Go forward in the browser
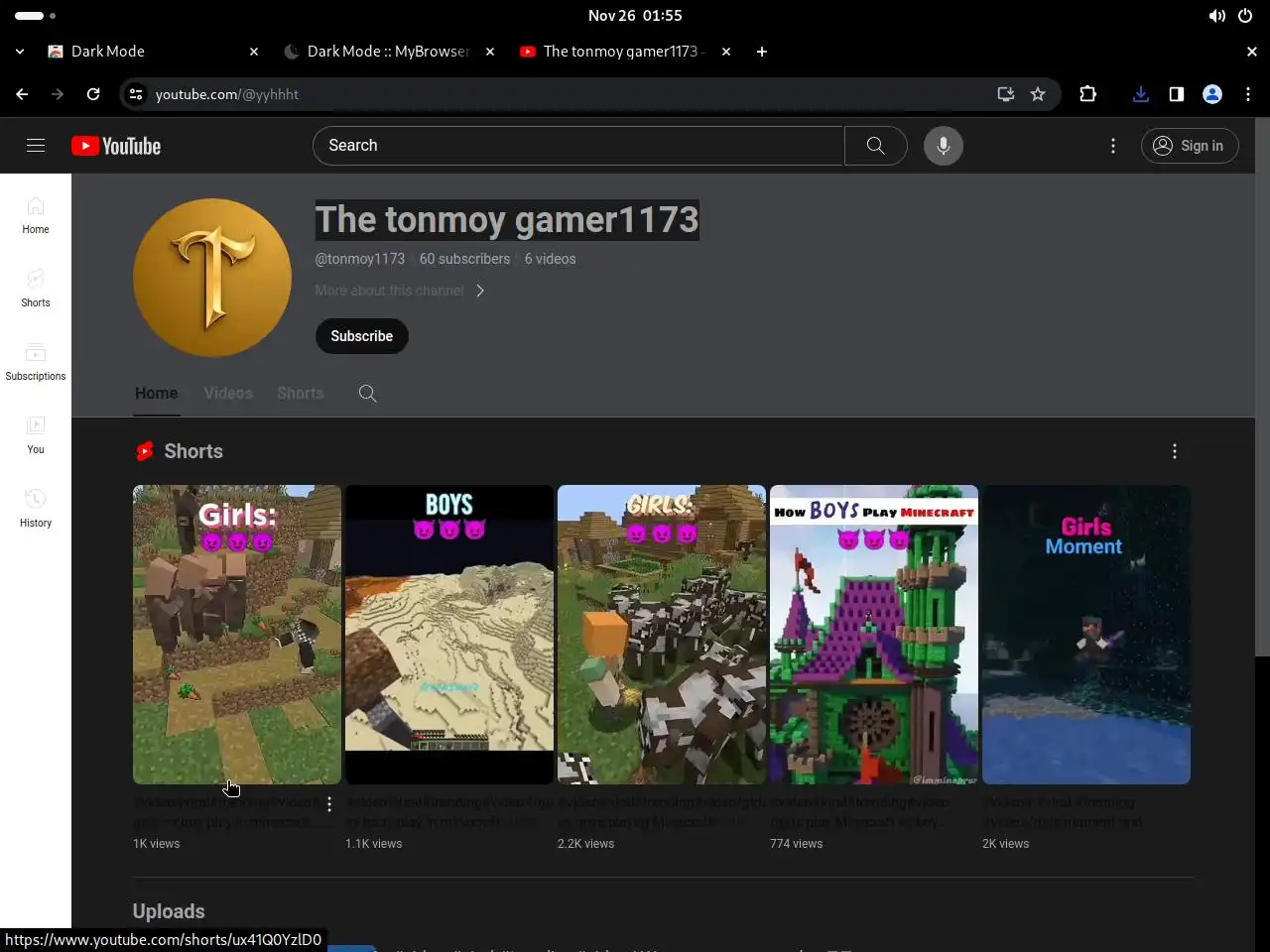This screenshot has width=1270, height=952. [x=58, y=94]
